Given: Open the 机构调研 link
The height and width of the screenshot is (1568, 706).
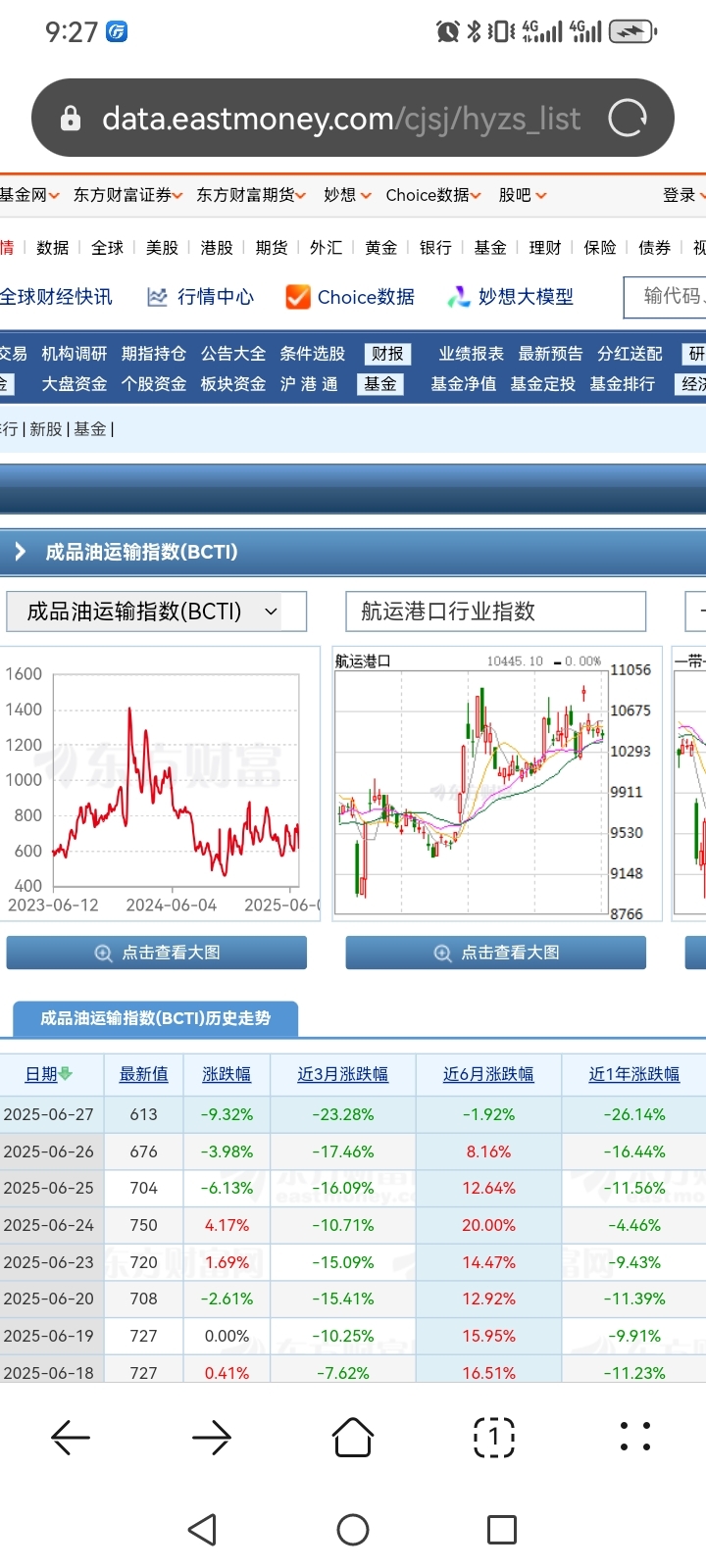Looking at the screenshot, I should [75, 354].
